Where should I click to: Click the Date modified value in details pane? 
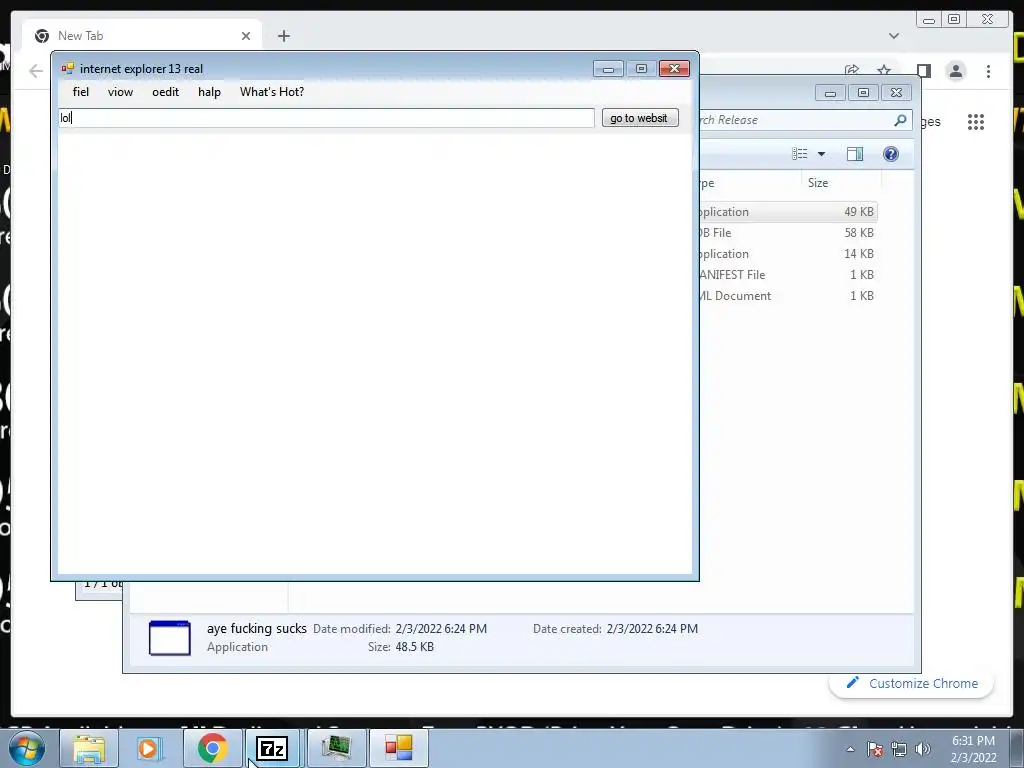441,629
